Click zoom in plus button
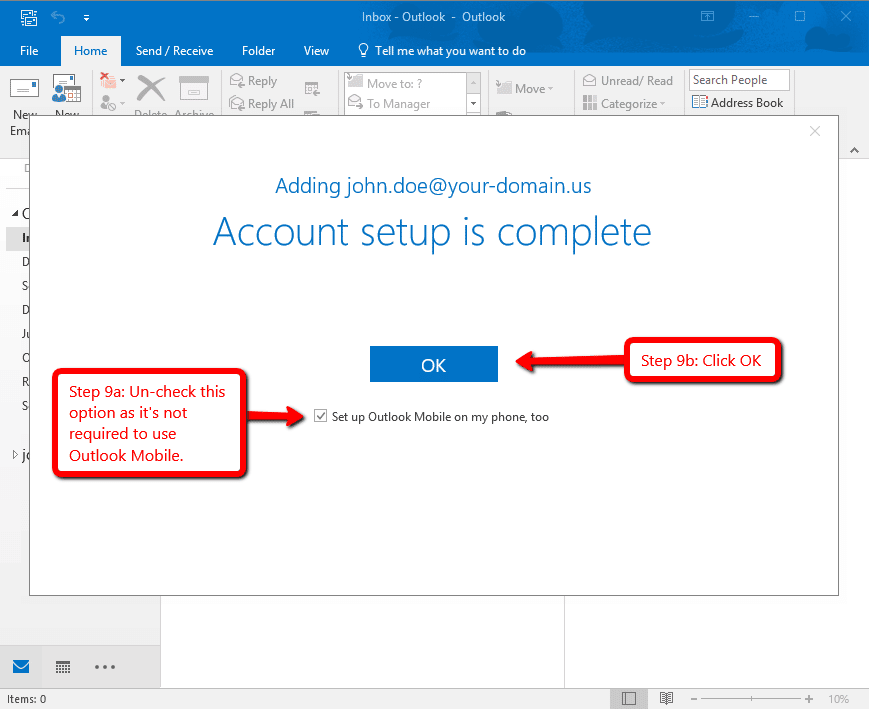The image size is (869, 709). 809,699
